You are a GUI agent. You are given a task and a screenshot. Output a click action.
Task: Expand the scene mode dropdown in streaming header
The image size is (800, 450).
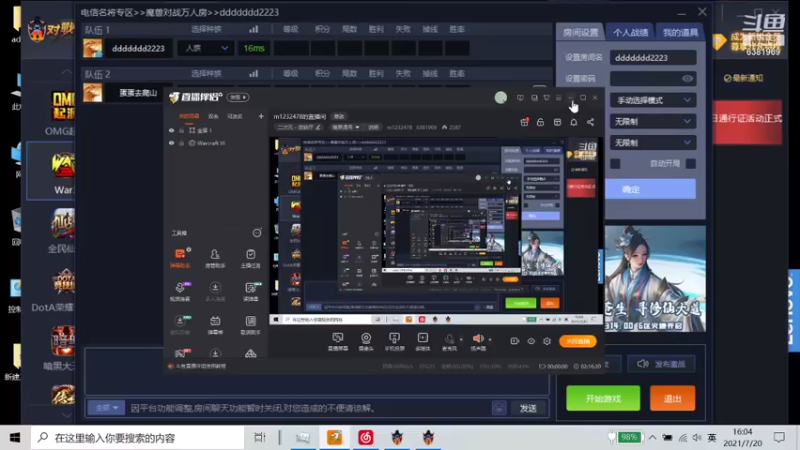point(346,127)
